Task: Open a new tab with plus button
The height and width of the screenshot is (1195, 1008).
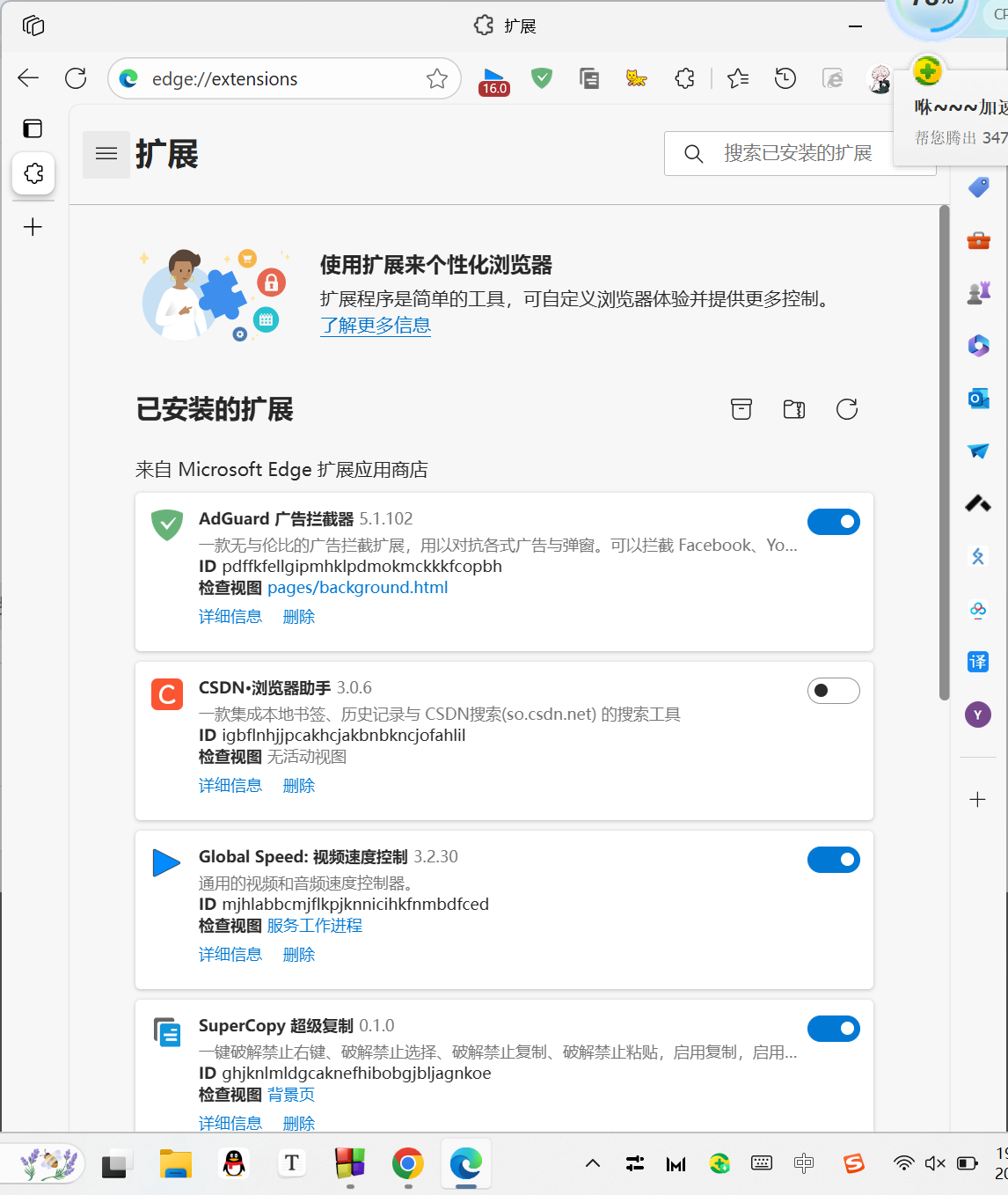Action: (33, 227)
